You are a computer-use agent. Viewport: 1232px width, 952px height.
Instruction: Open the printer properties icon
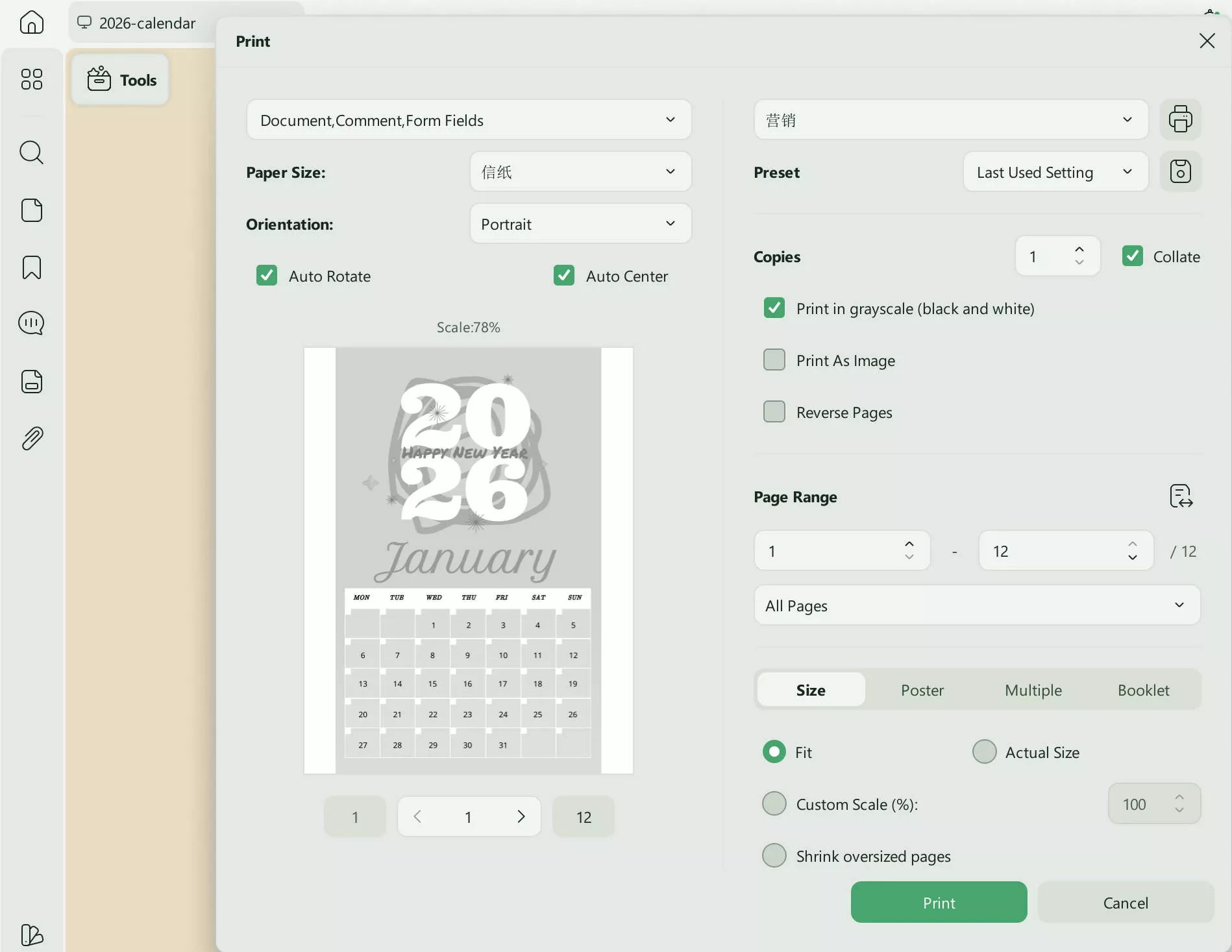point(1181,119)
